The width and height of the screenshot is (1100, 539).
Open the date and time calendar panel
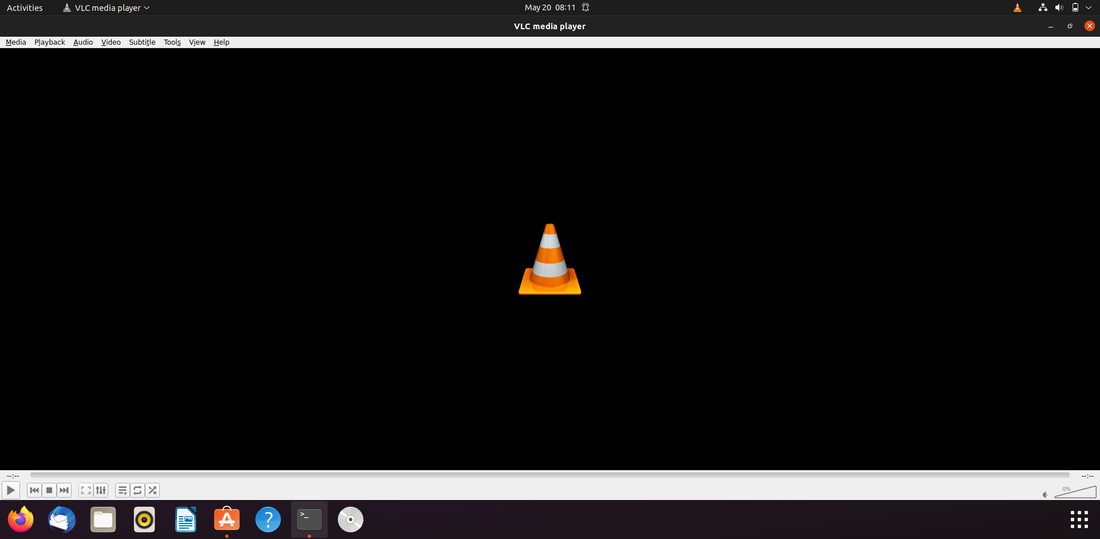[x=550, y=8]
